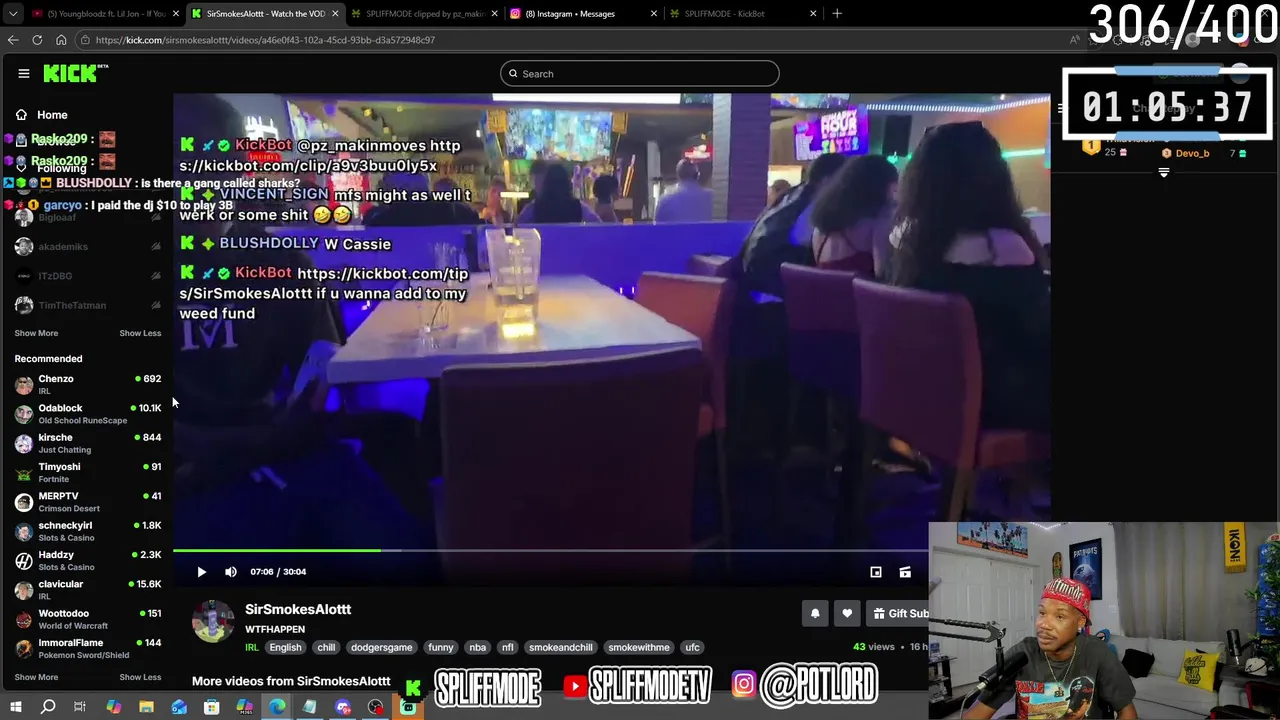Viewport: 1280px width, 720px height.
Task: Collapse Following list with Show Less
Action: [x=140, y=333]
